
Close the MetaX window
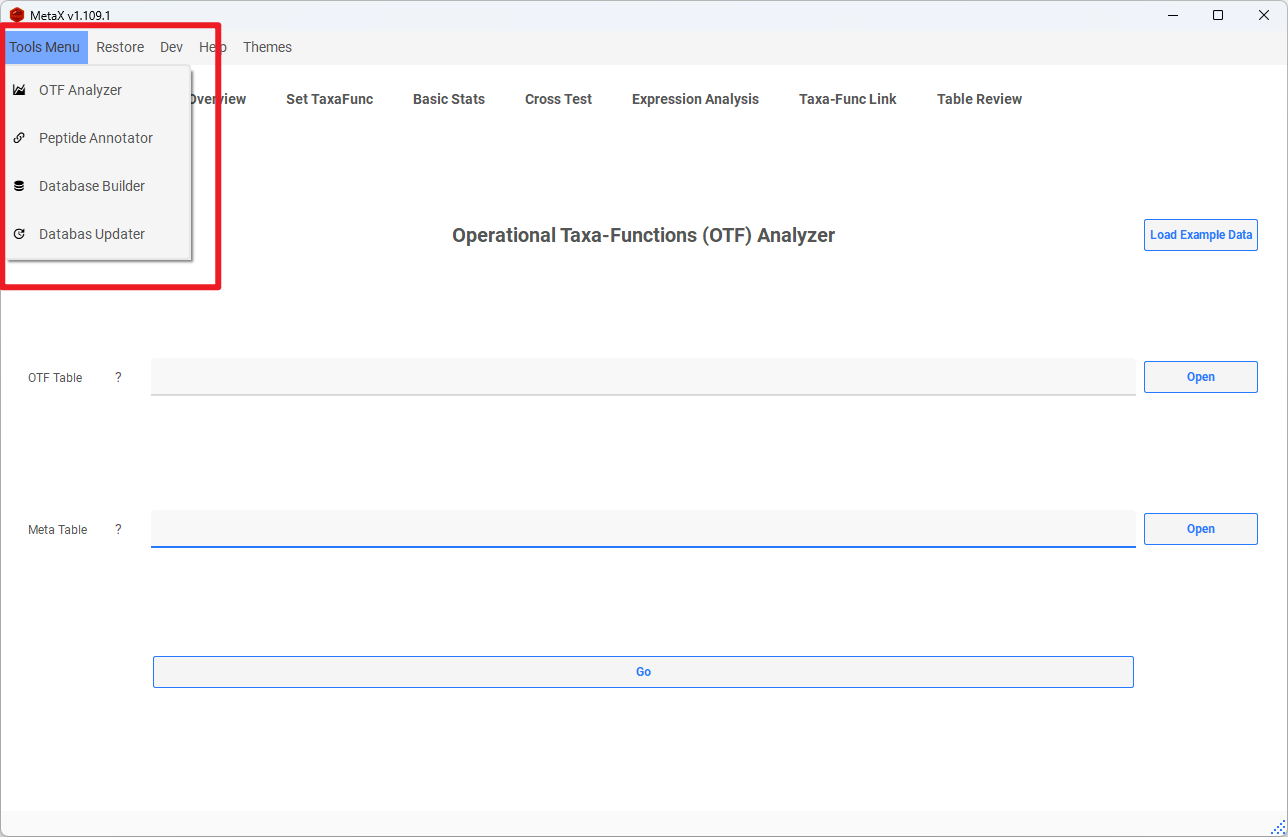(1264, 15)
